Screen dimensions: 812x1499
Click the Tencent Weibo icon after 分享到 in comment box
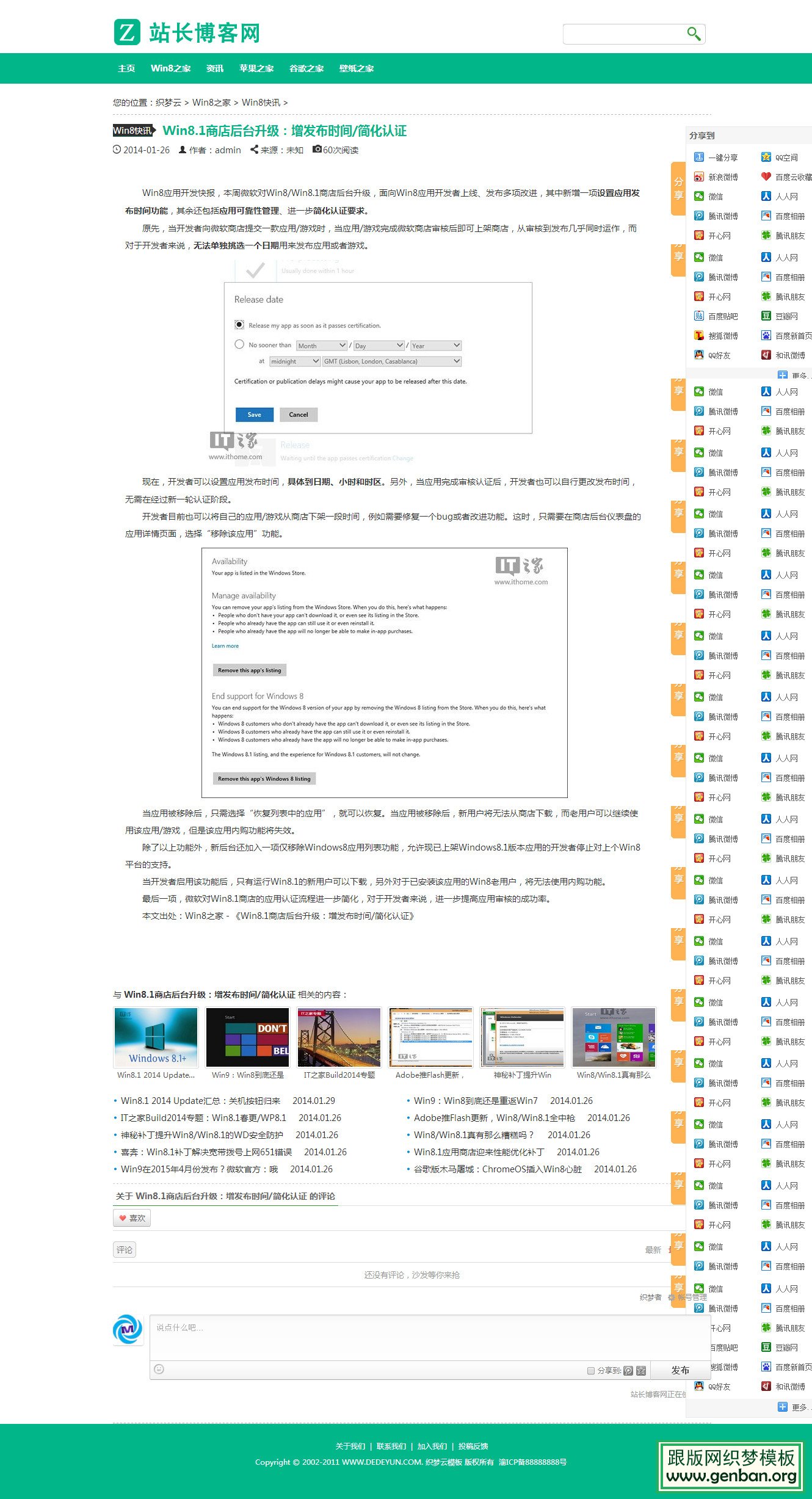tap(628, 1371)
